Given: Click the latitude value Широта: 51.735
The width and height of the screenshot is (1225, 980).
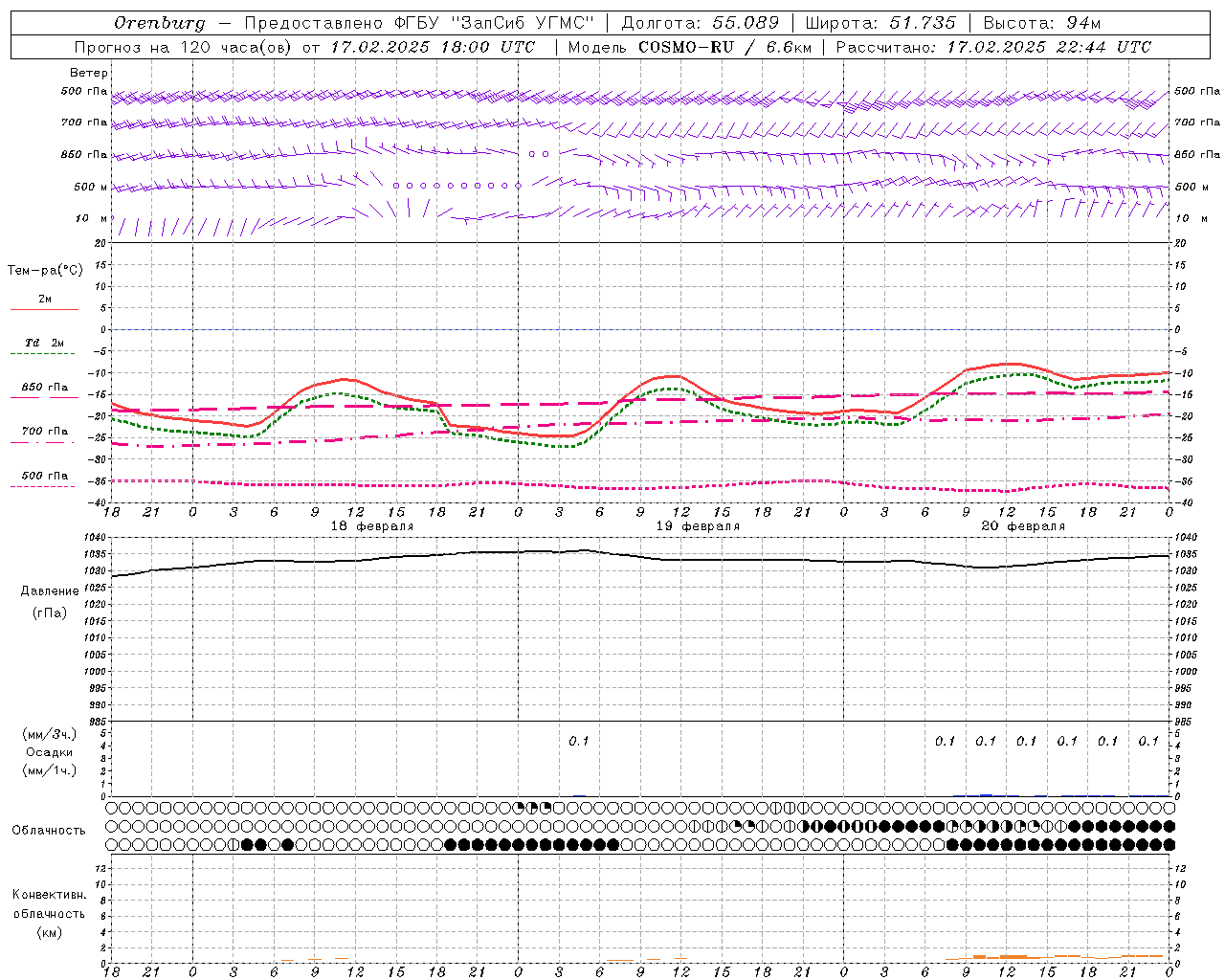Looking at the screenshot, I should point(880,22).
